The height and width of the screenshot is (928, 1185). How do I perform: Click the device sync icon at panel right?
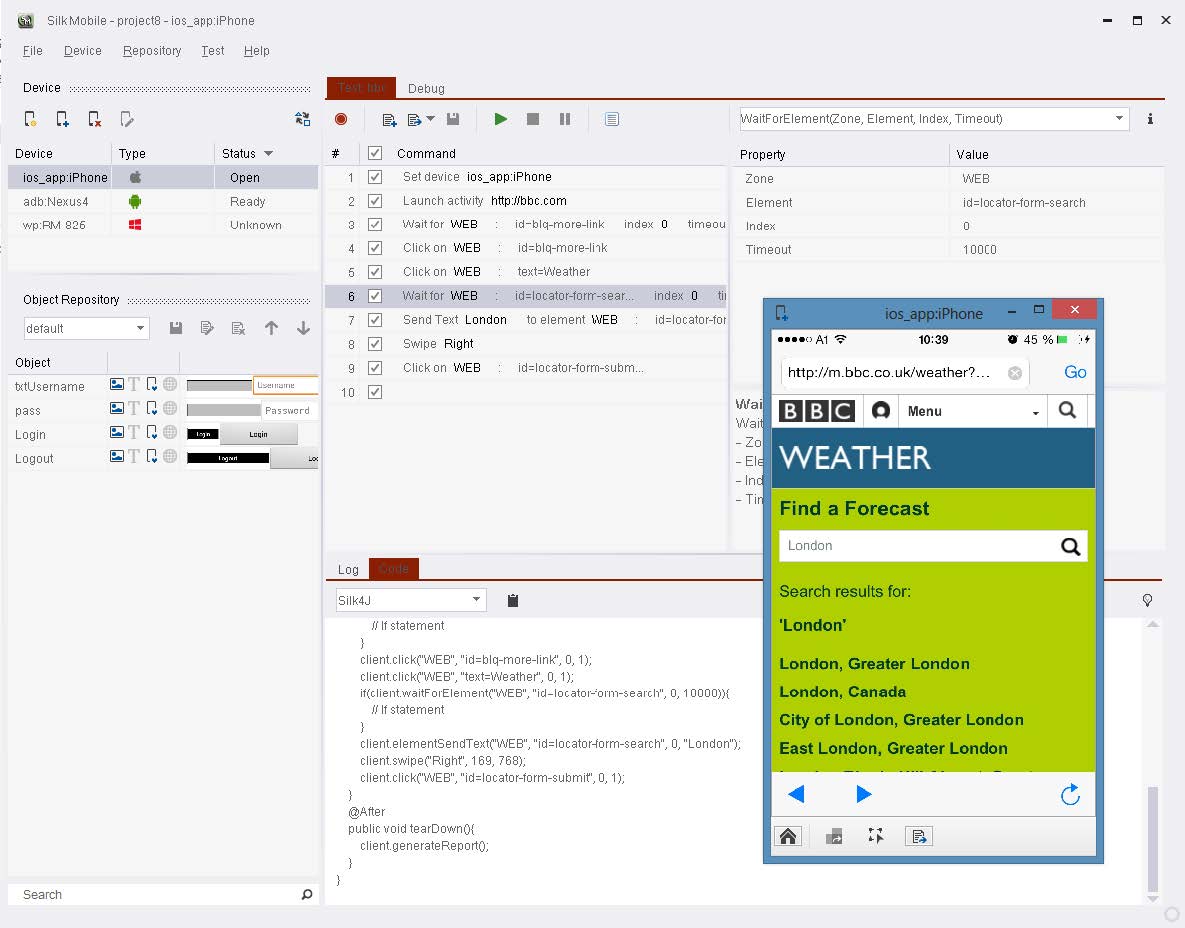click(302, 119)
